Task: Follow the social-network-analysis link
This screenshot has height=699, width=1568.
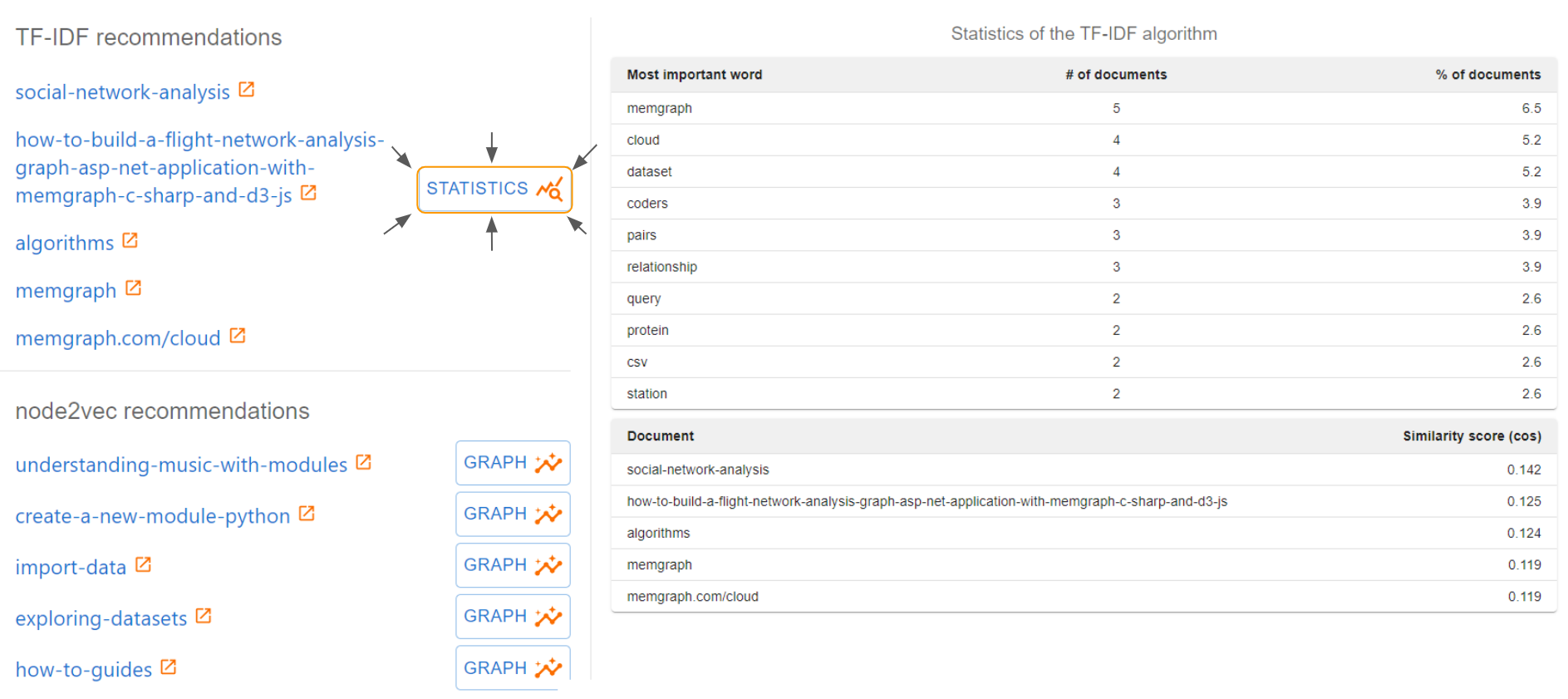Action: click(x=122, y=92)
